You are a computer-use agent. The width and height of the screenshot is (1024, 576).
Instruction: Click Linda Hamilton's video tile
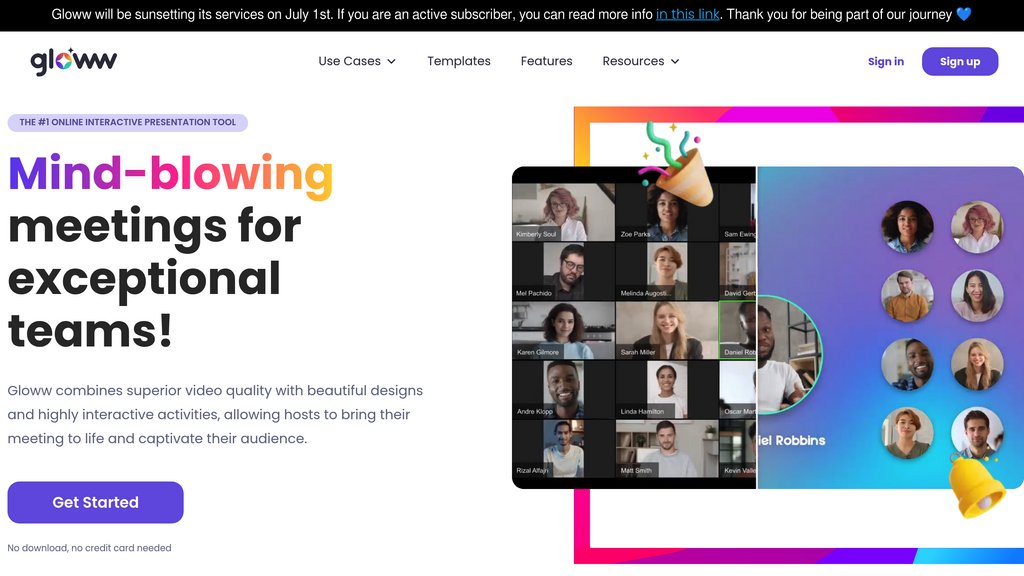(x=666, y=389)
